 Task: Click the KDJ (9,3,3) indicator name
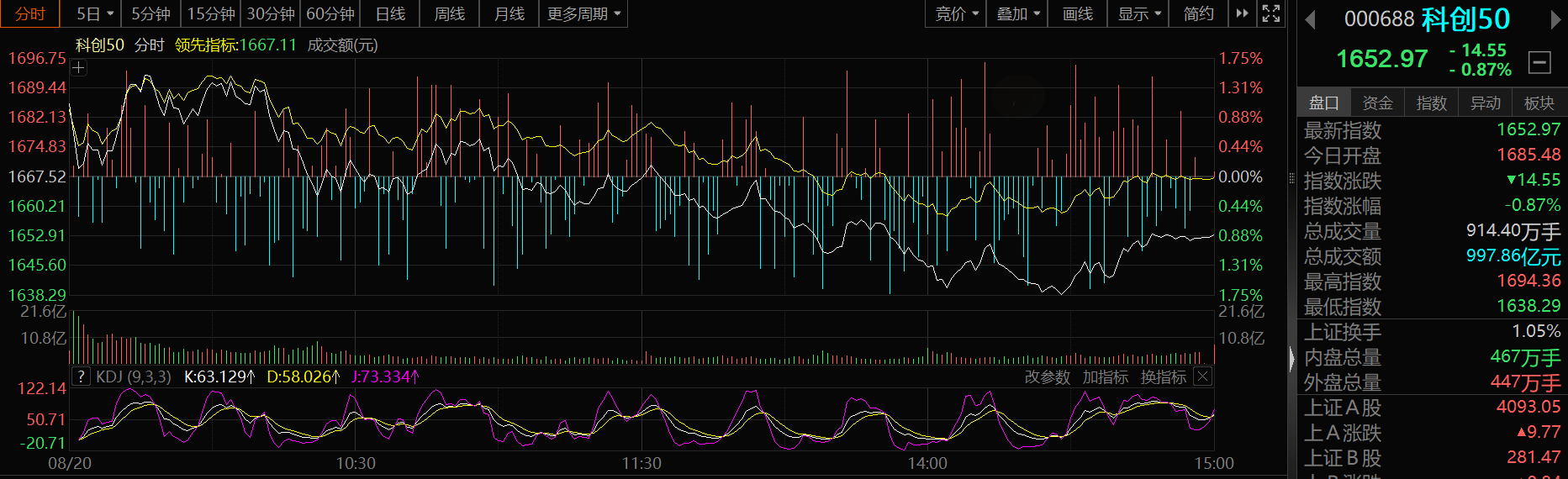tap(134, 376)
